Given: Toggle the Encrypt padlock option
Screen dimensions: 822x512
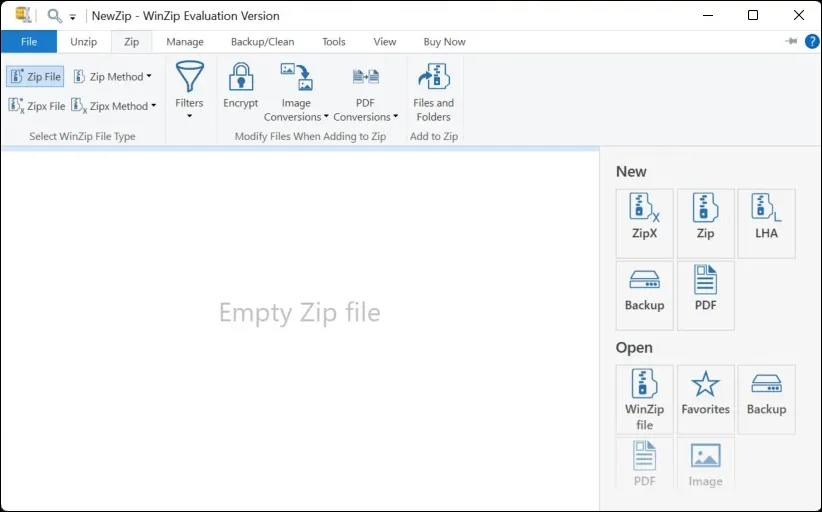Looking at the screenshot, I should [241, 85].
